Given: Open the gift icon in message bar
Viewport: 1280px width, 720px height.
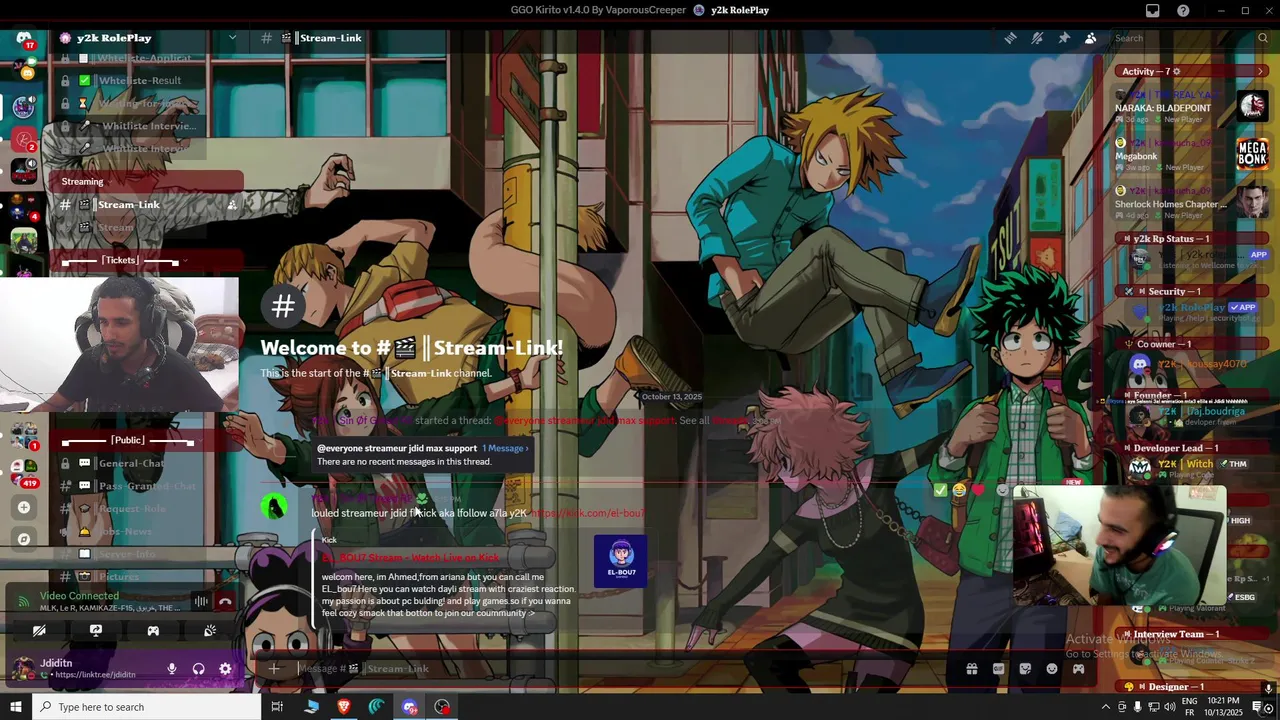Looking at the screenshot, I should point(971,669).
